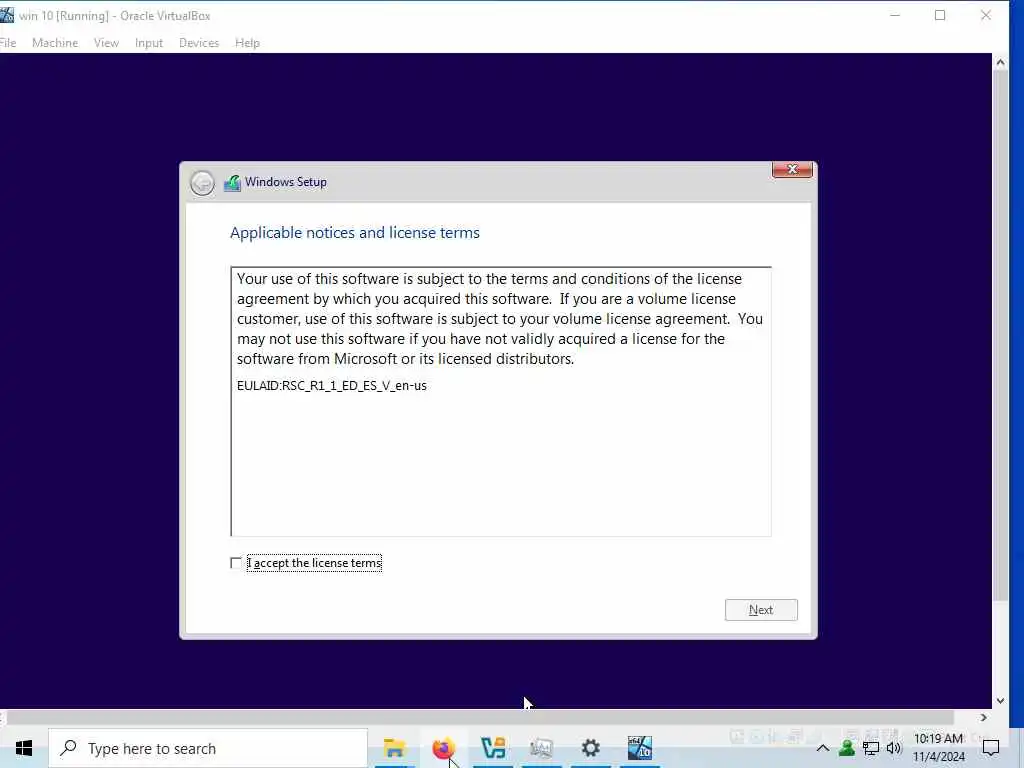Viewport: 1024px width, 768px height.
Task: Go back using the Windows Setup back arrow
Action: coord(202,183)
